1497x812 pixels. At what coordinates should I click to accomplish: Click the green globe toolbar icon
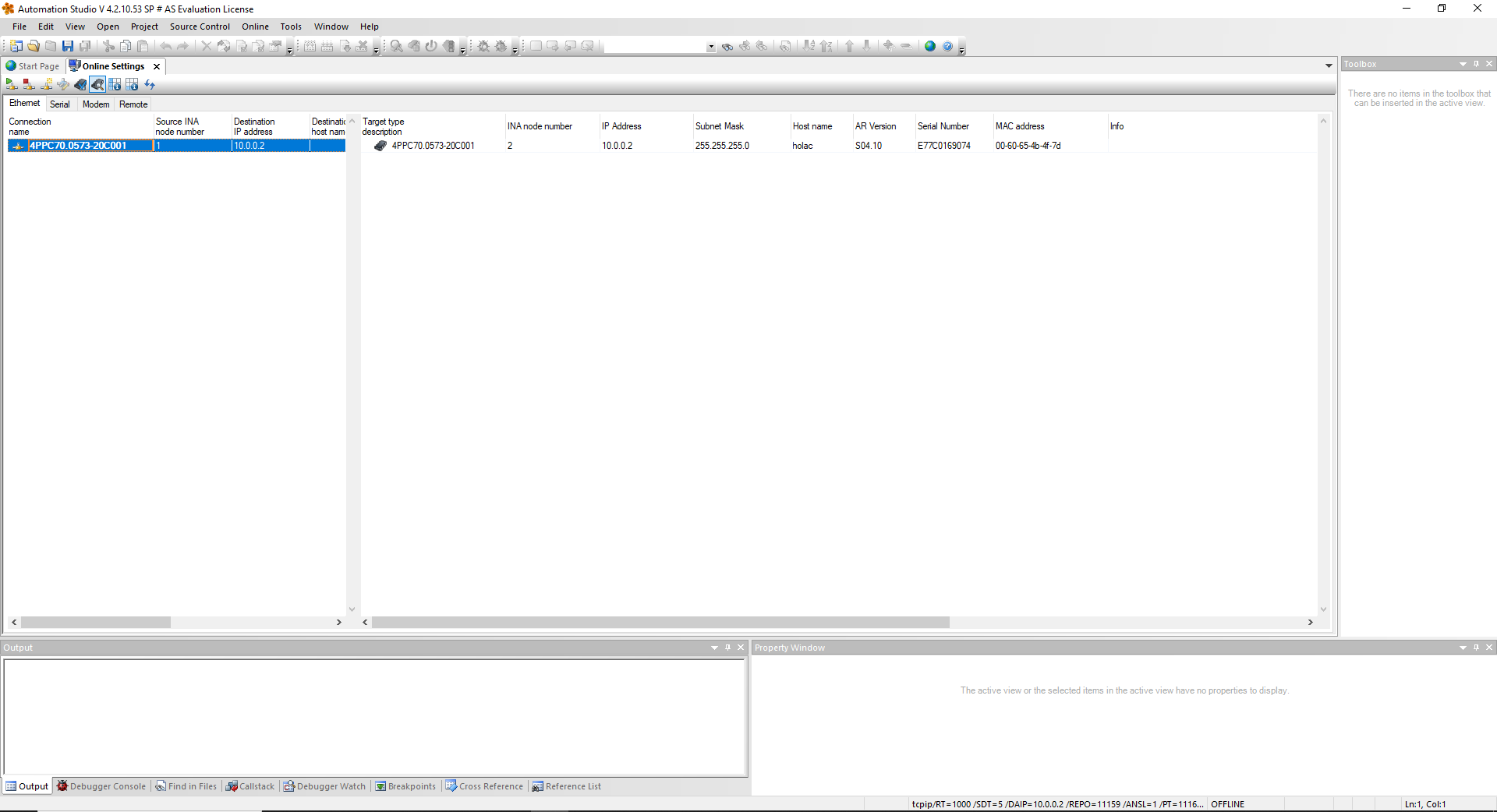(930, 46)
